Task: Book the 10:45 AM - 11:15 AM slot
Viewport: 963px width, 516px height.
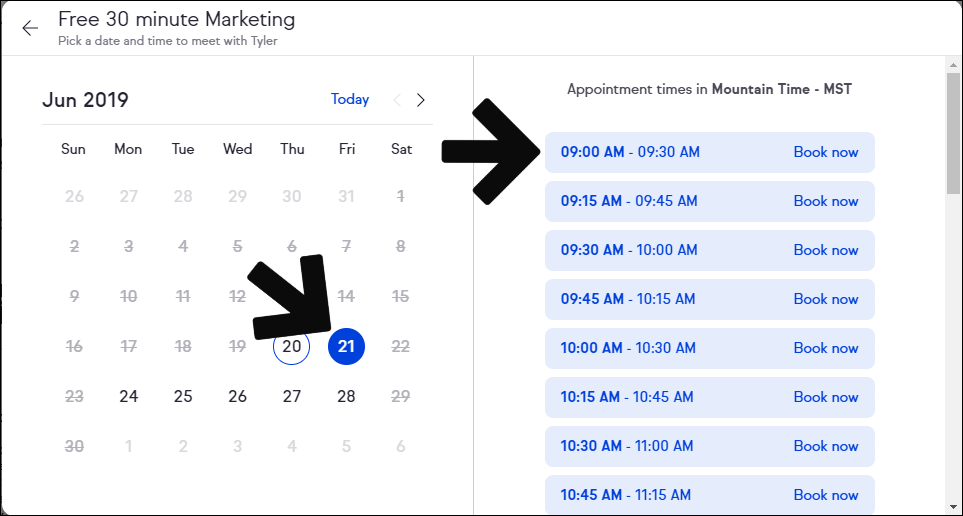Action: click(709, 494)
